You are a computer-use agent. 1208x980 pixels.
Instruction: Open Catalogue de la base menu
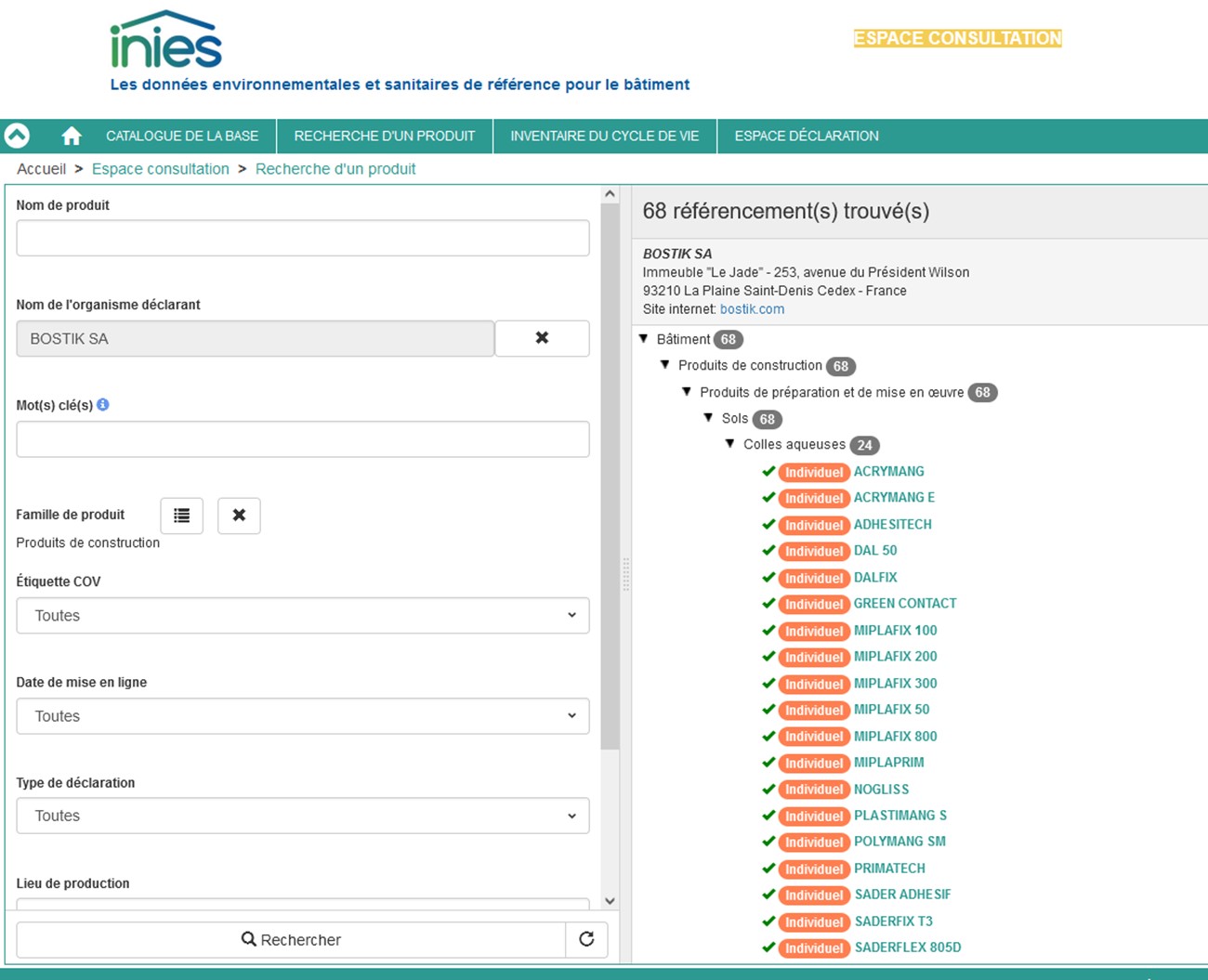[x=182, y=137]
